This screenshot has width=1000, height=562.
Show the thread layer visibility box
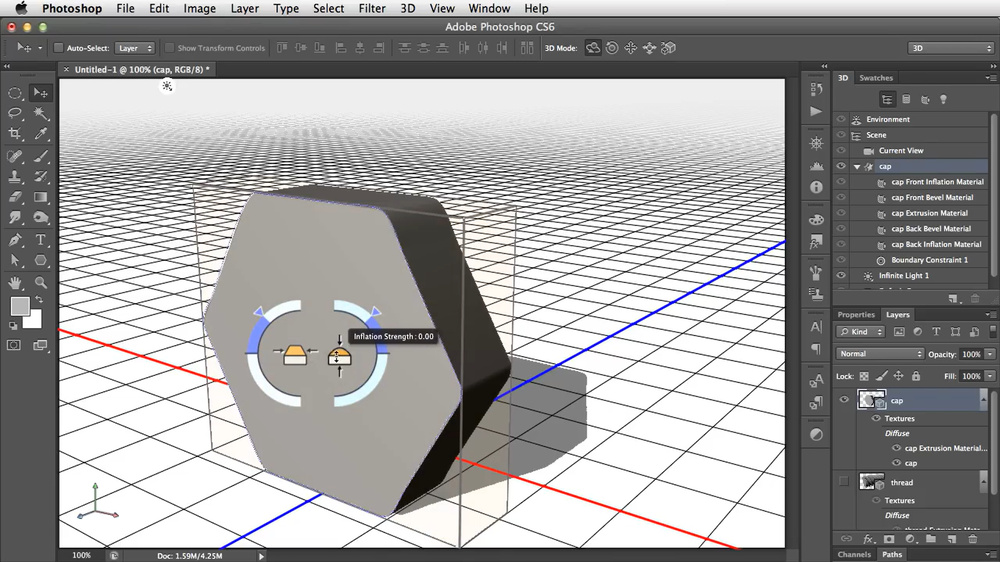tap(844, 482)
